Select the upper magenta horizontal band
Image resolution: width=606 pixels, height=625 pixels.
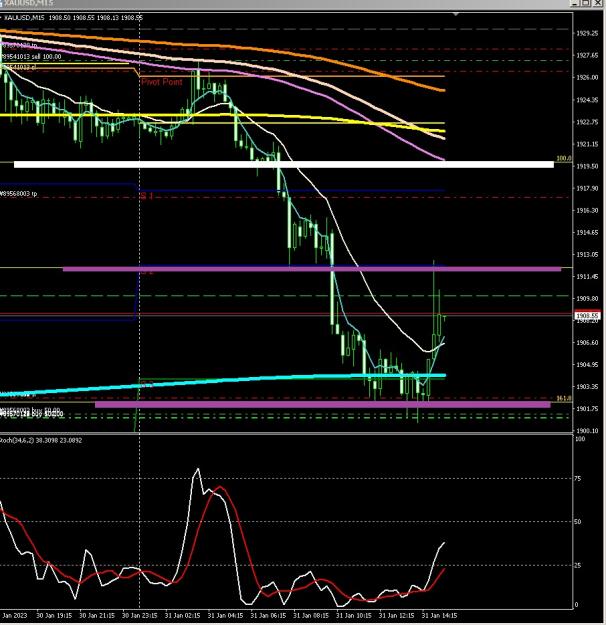click(312, 269)
